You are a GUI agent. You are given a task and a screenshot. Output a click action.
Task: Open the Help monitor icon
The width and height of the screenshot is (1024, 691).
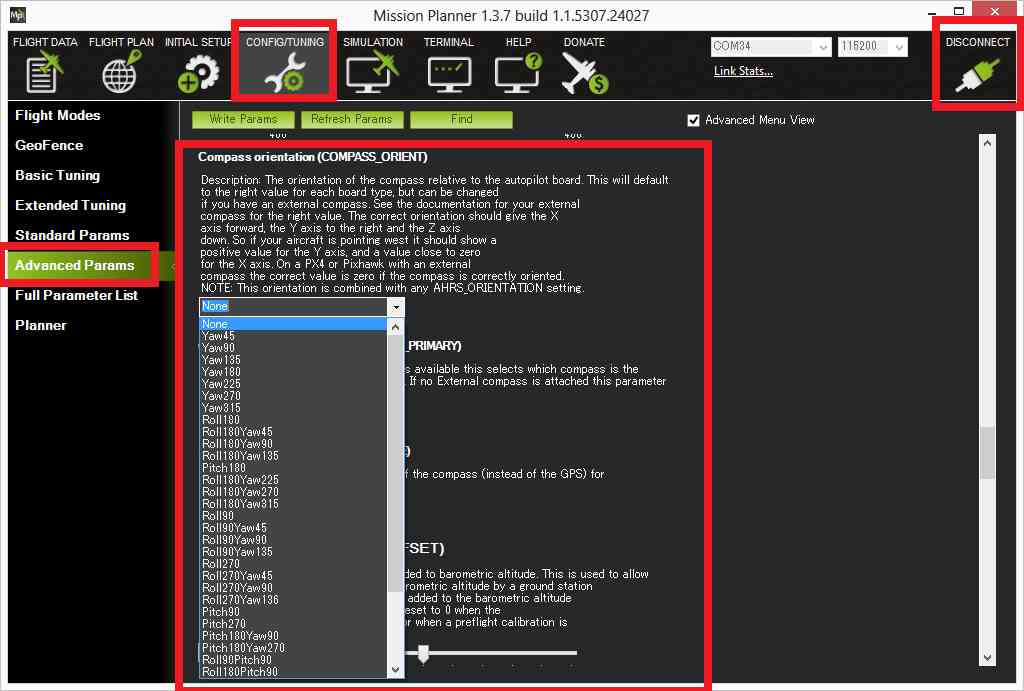tap(518, 72)
